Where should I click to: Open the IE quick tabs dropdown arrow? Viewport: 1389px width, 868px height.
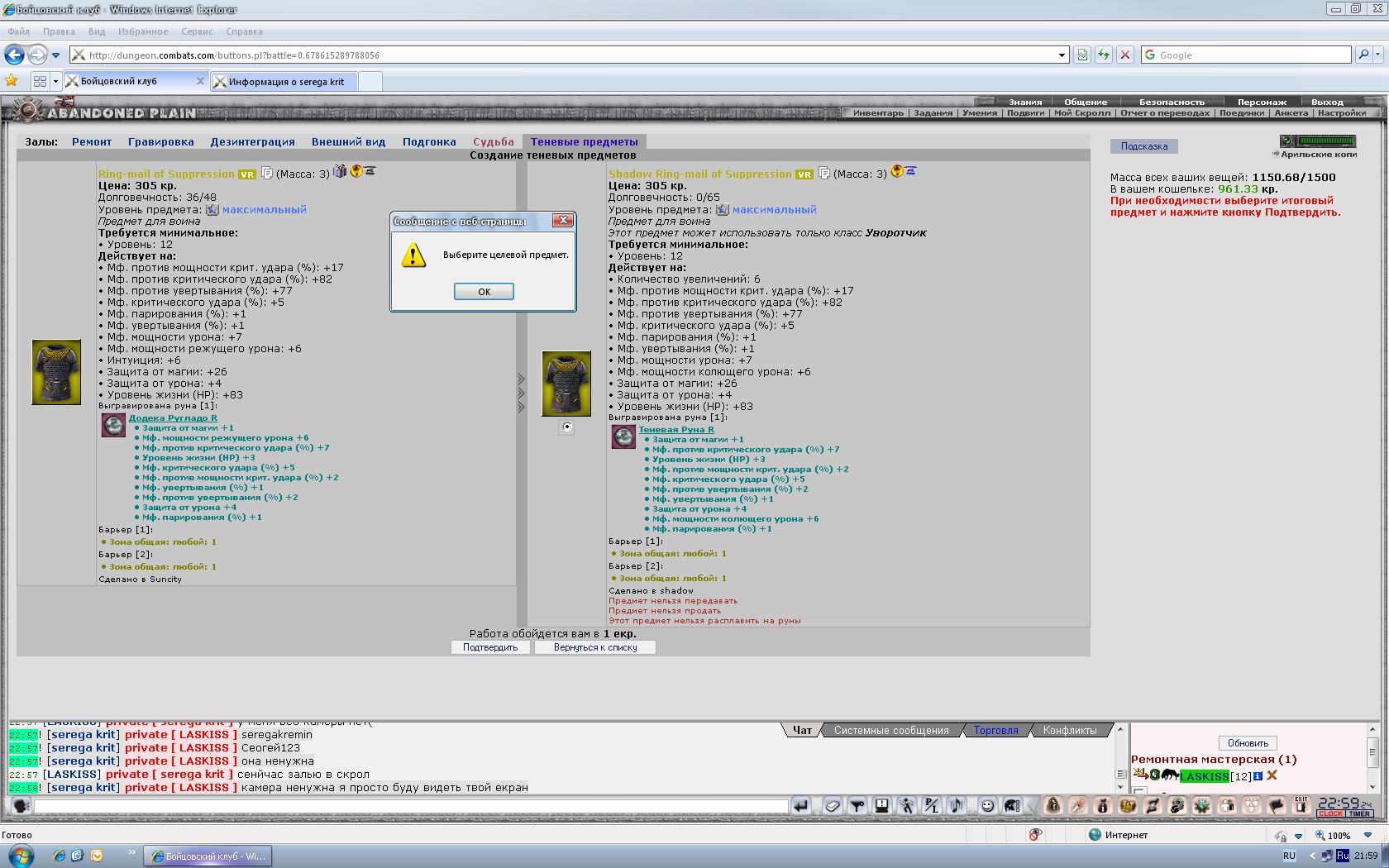[x=55, y=81]
